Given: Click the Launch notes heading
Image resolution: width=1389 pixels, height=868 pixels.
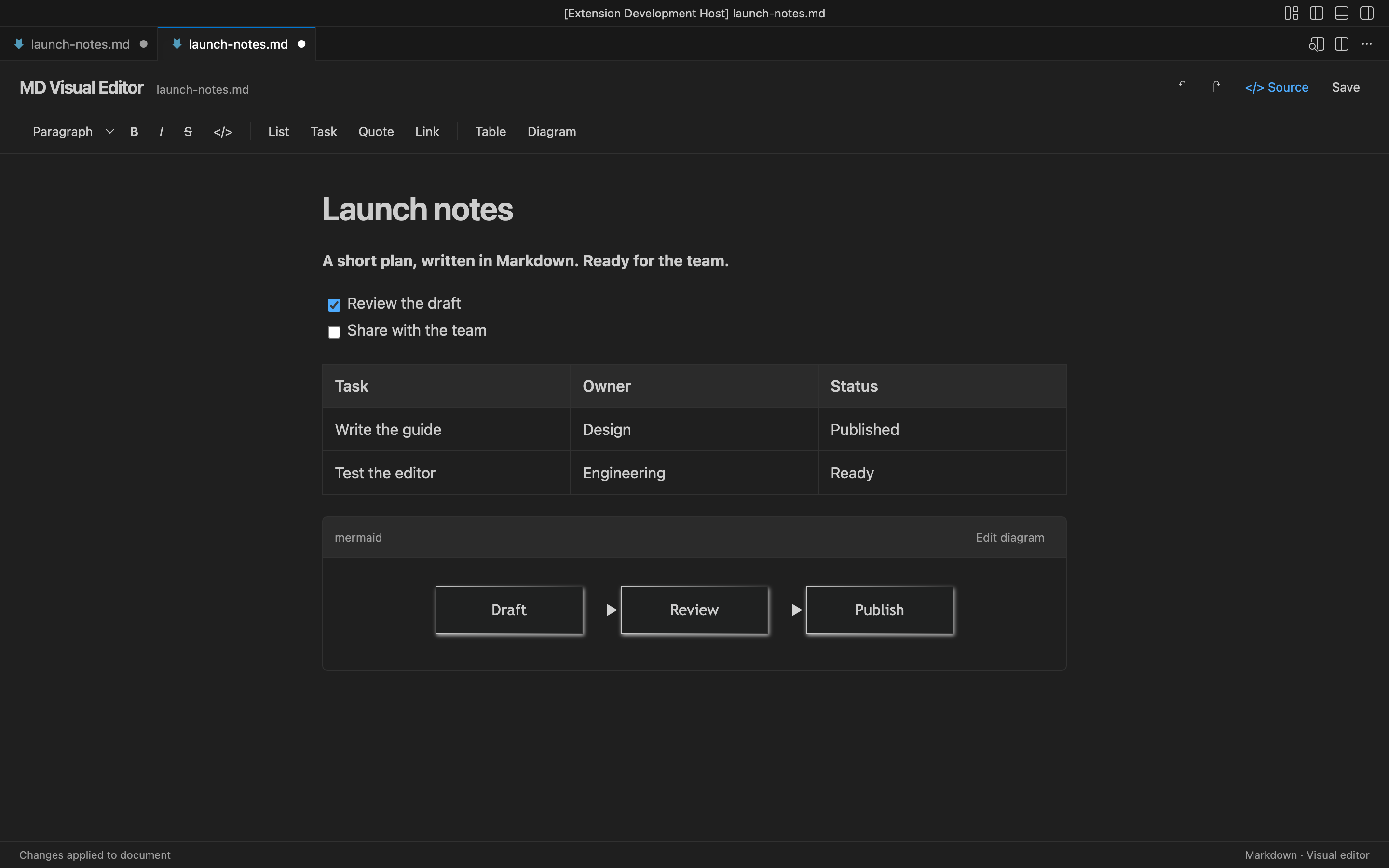Looking at the screenshot, I should (417, 209).
